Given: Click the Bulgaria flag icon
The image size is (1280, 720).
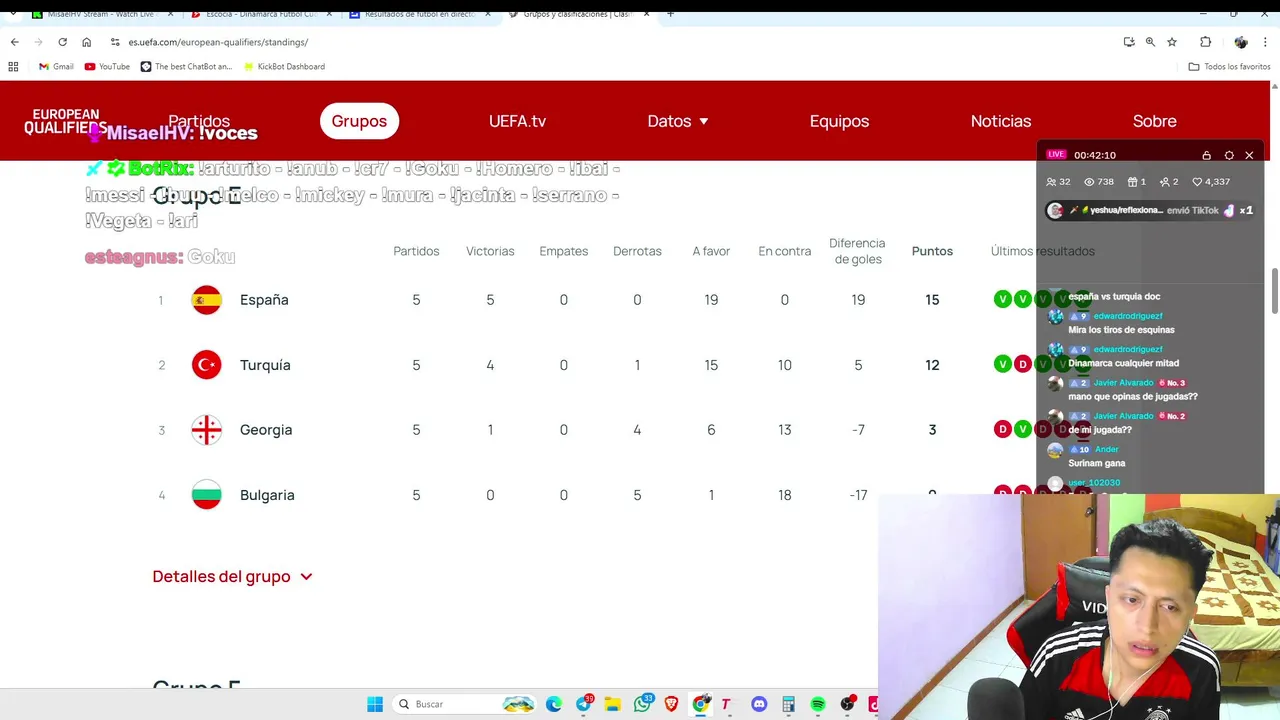Looking at the screenshot, I should (x=207, y=495).
